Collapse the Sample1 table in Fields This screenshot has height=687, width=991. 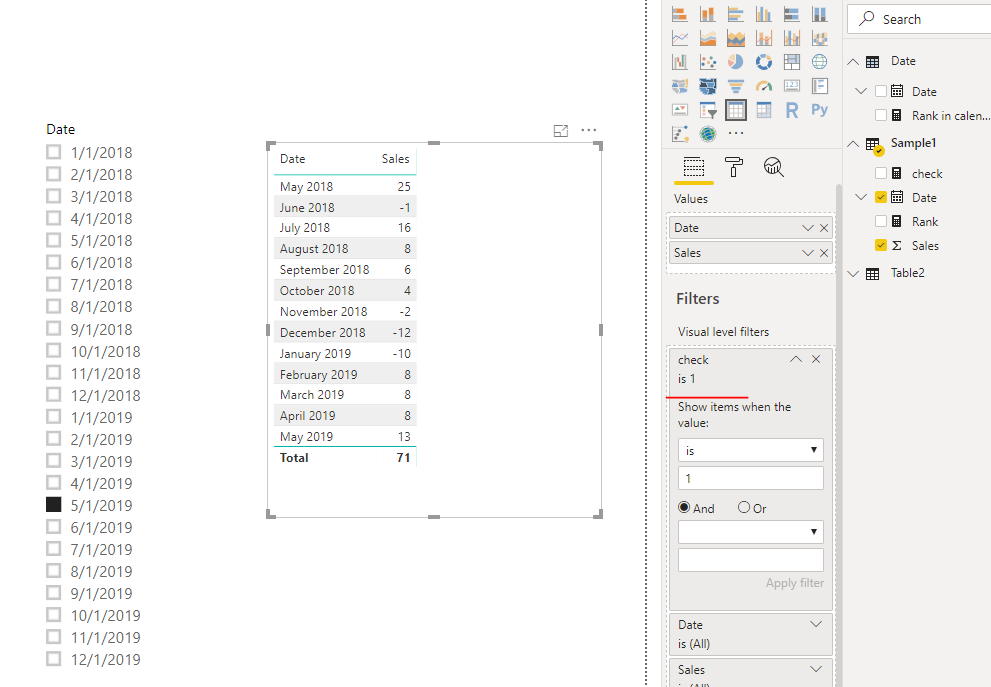click(x=853, y=143)
